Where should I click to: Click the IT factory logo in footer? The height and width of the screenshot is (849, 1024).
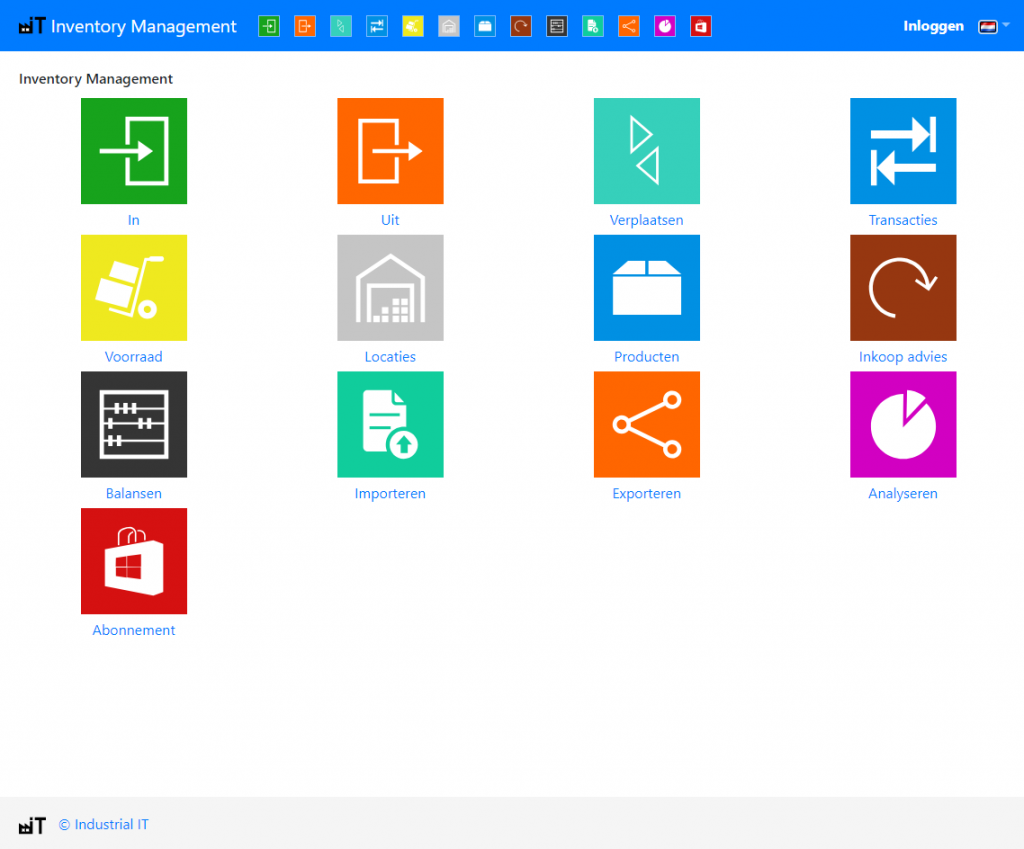pos(32,825)
